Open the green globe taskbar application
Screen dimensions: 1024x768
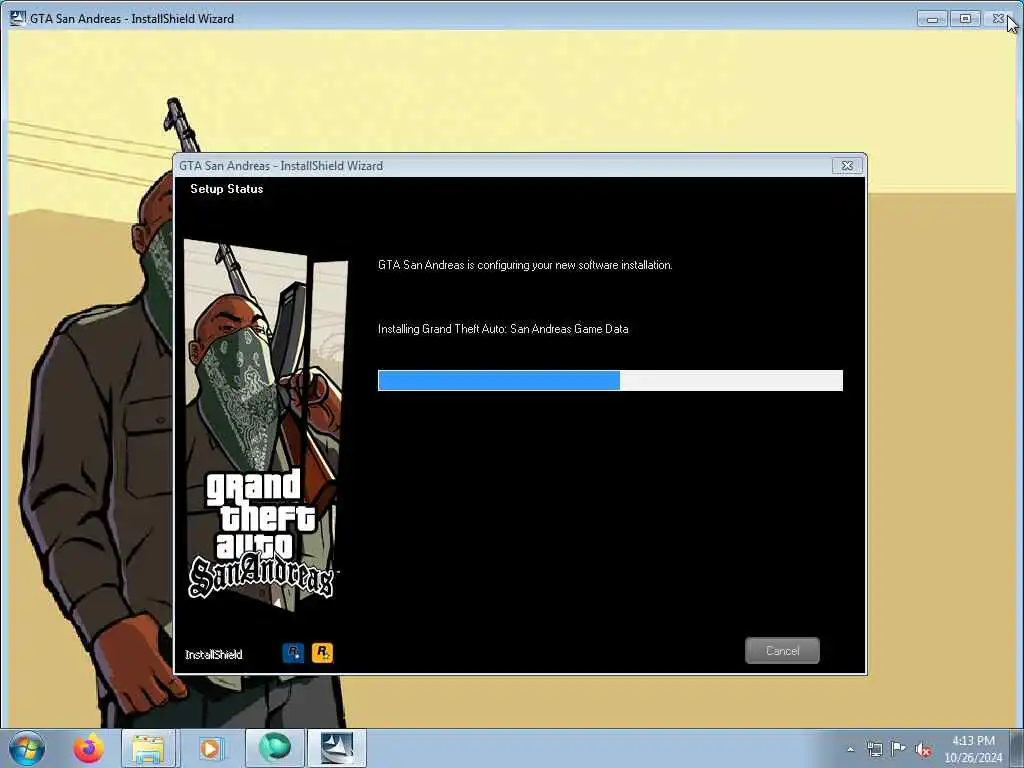coord(274,748)
